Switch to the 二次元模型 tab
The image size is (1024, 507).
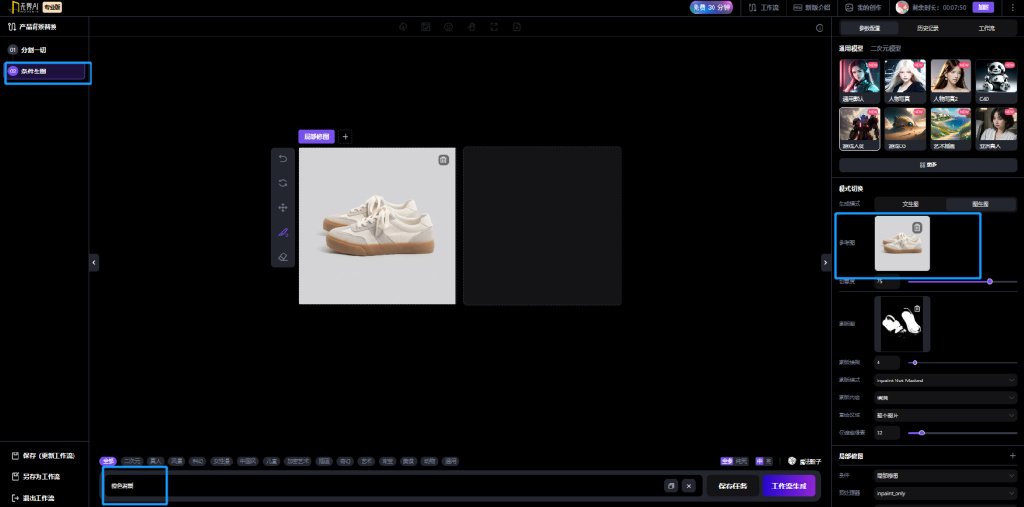(x=886, y=48)
